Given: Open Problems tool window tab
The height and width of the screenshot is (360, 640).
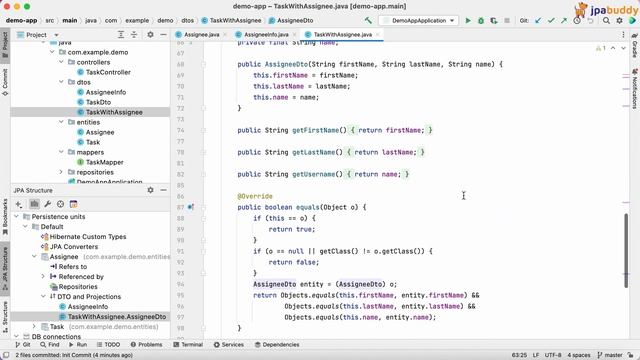Looking at the screenshot, I should [146, 344].
